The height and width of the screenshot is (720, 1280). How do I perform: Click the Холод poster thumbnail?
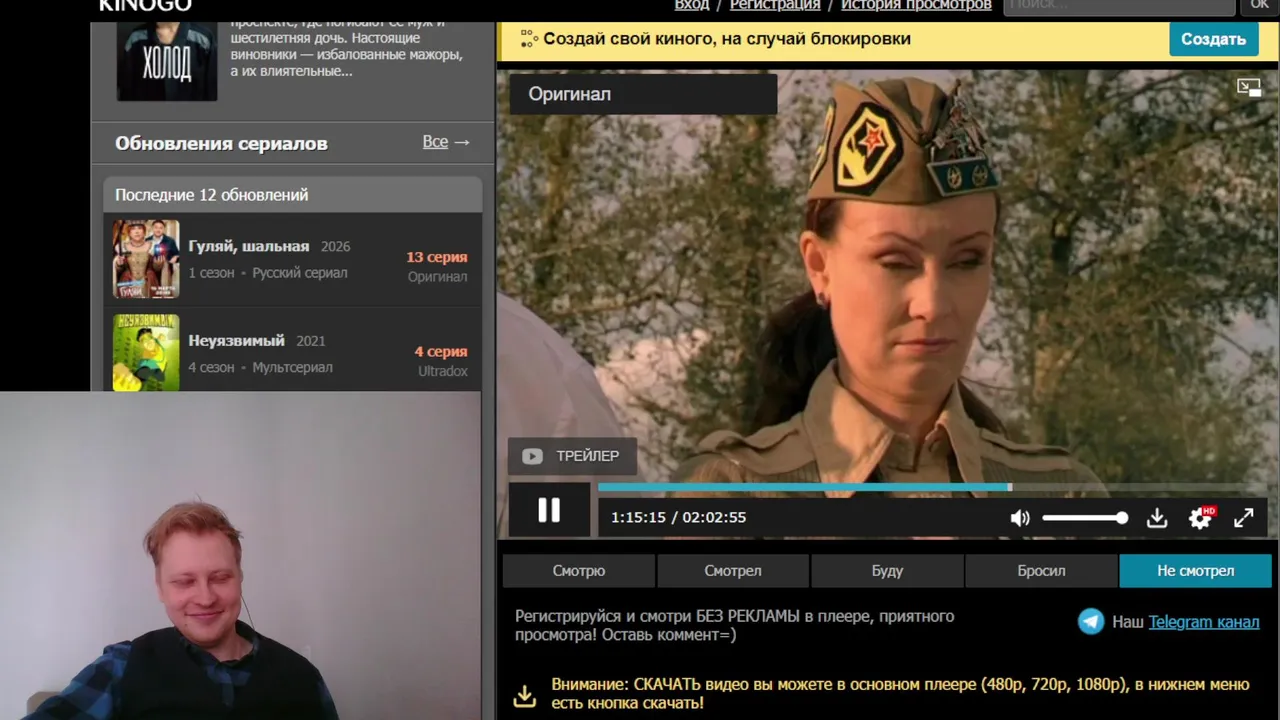pos(167,60)
